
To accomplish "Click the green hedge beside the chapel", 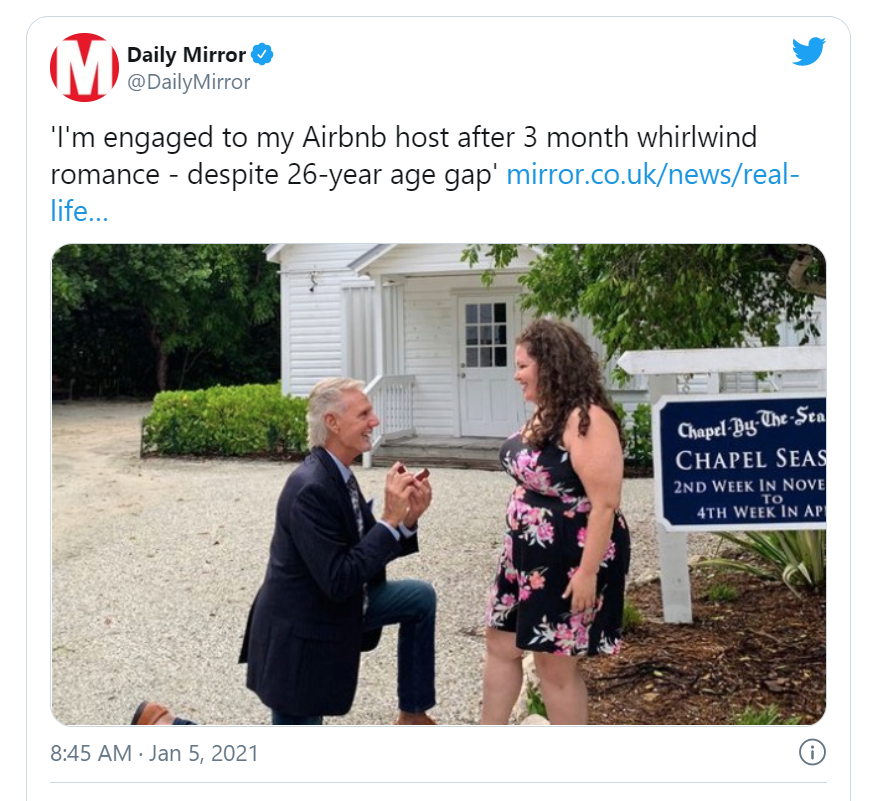I will pyautogui.click(x=226, y=420).
